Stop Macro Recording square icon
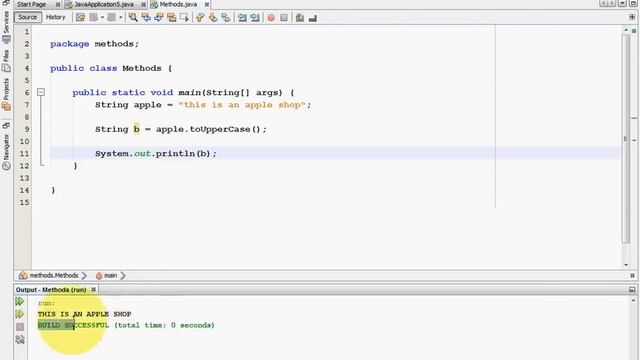 284,18
